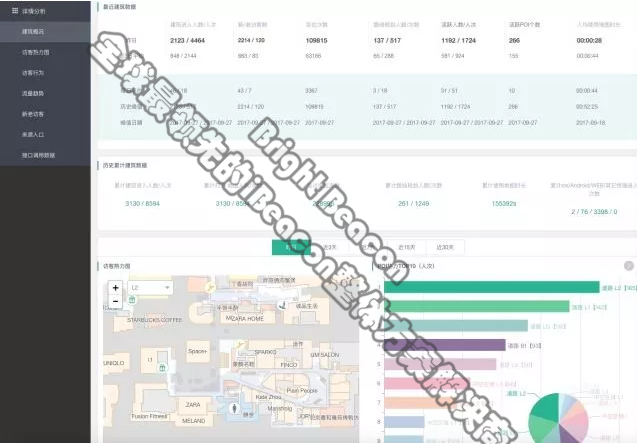Open 接口调用数据 in the sidebar
The width and height of the screenshot is (637, 444).
pos(45,155)
